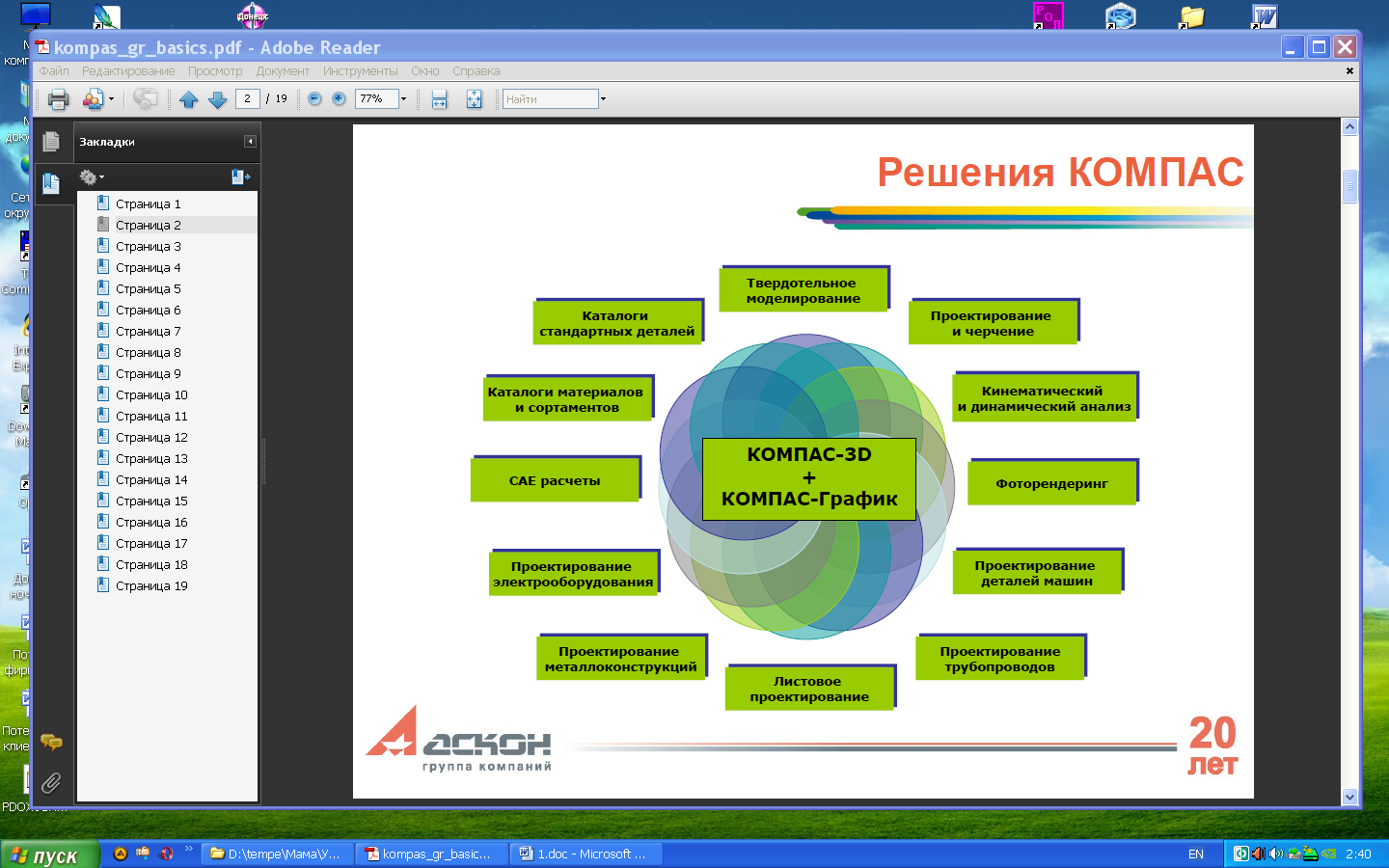Open the Pages thumbnails panel icon
1389x868 pixels.
(x=51, y=142)
